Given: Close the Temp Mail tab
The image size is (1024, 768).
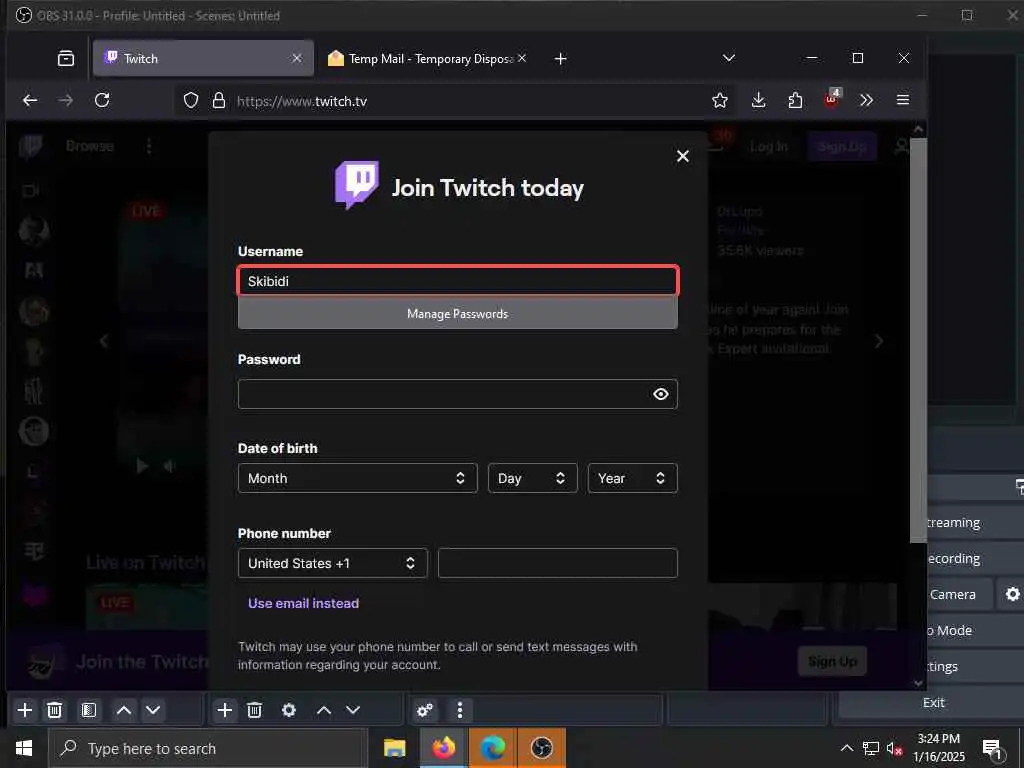Looking at the screenshot, I should 522,58.
